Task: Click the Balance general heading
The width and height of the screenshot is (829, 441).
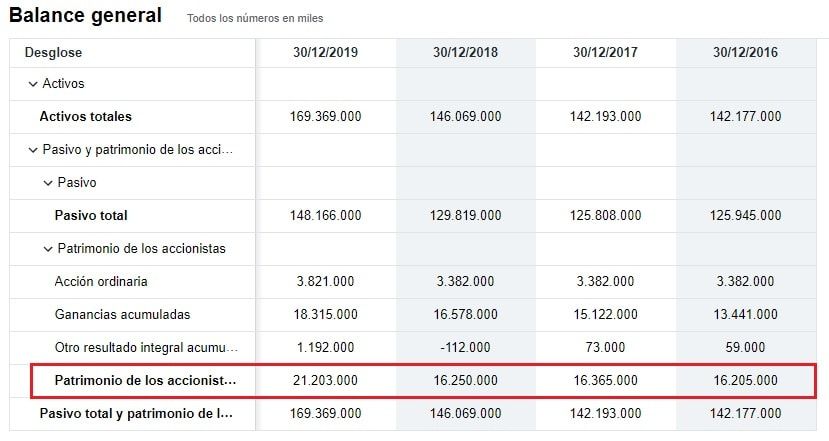Action: pos(86,15)
